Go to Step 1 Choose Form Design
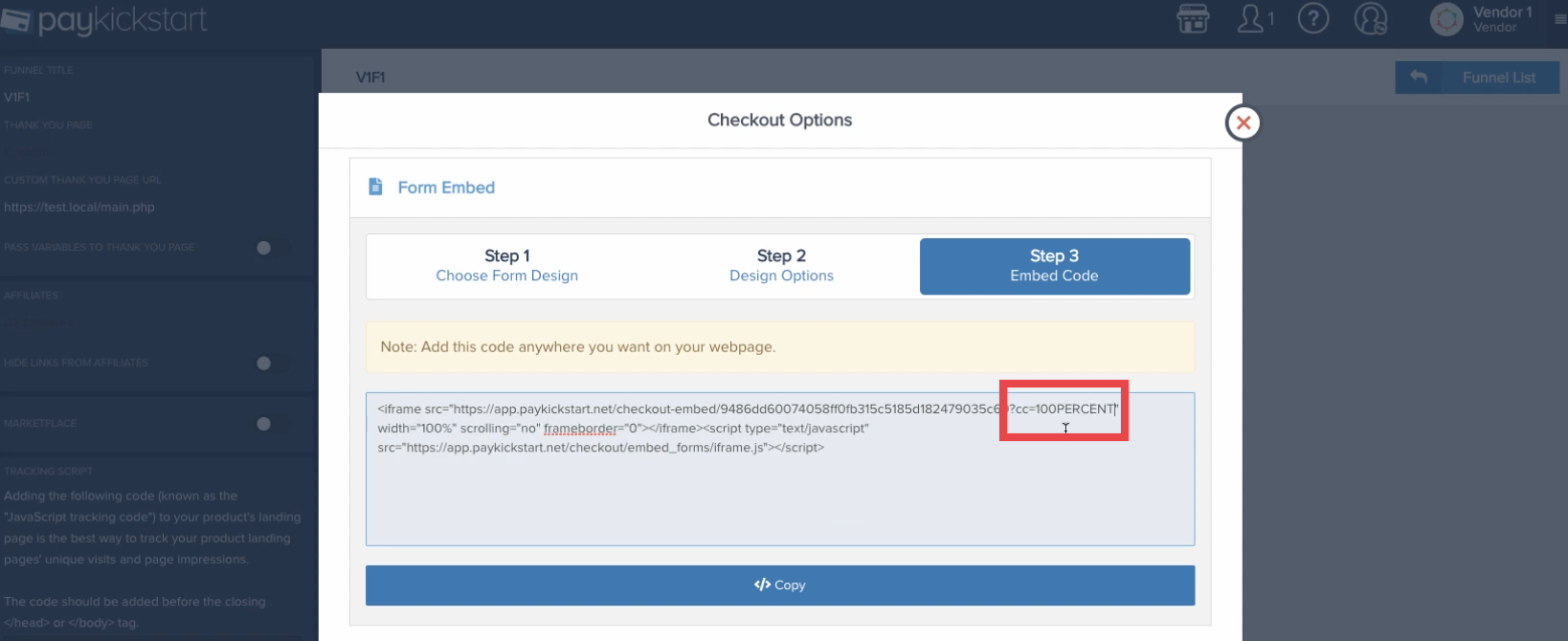Image resolution: width=1568 pixels, height=641 pixels. [507, 266]
